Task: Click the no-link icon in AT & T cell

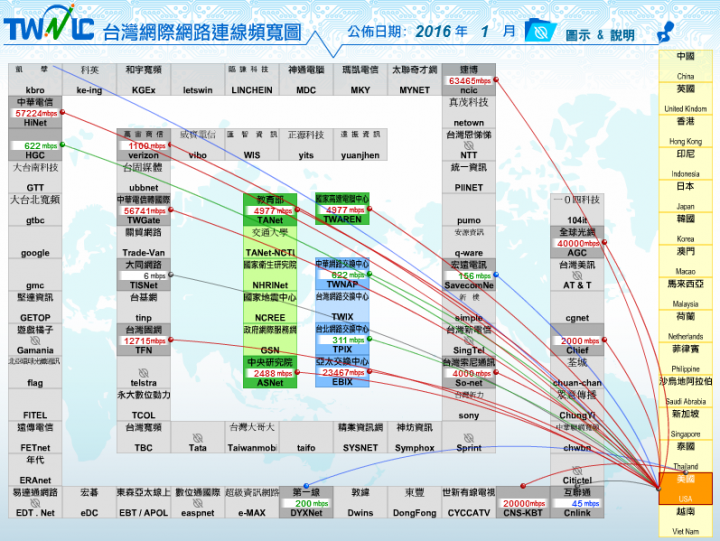Action: (x=577, y=275)
